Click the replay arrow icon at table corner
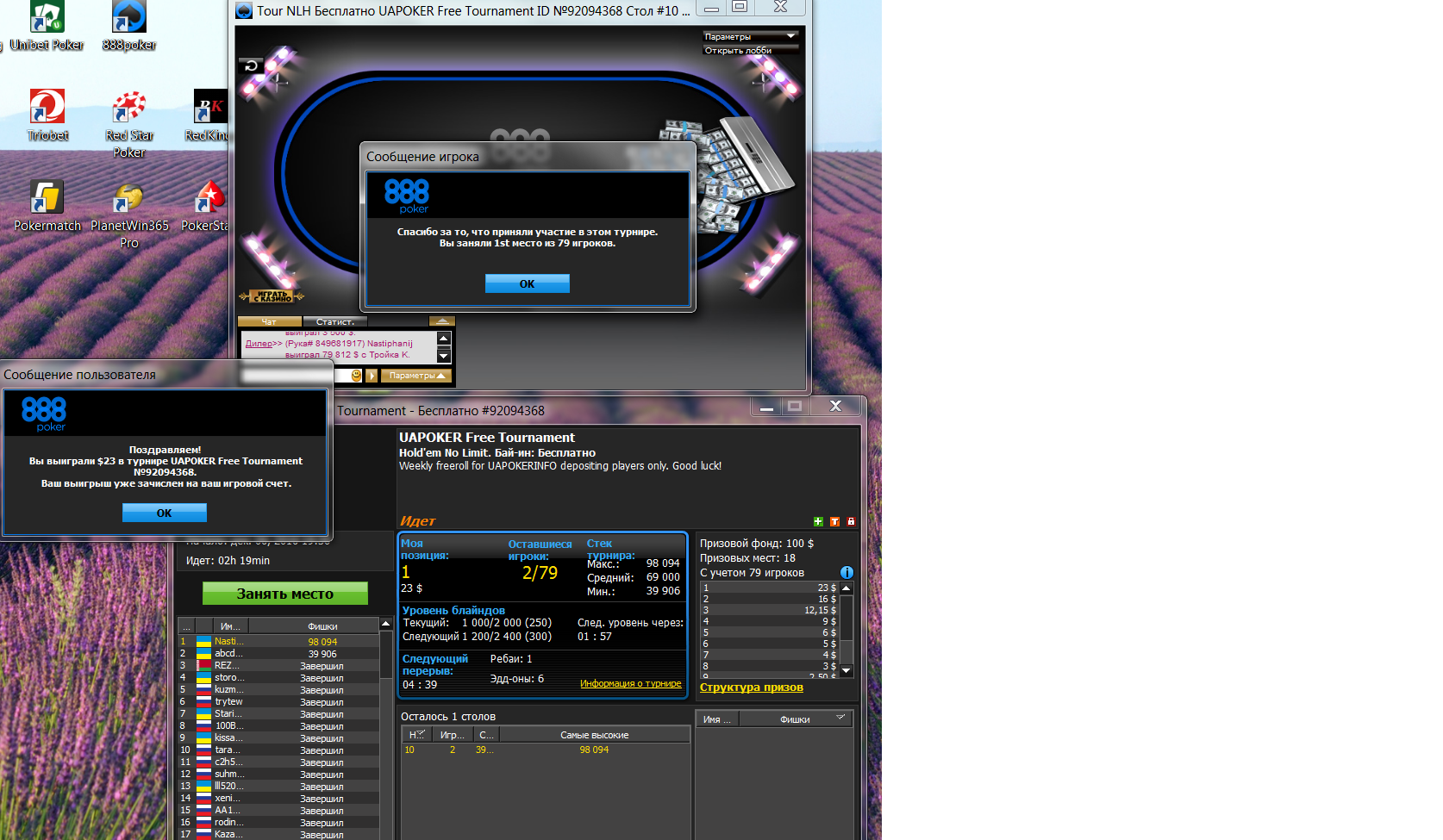1443x840 pixels. pos(251,65)
